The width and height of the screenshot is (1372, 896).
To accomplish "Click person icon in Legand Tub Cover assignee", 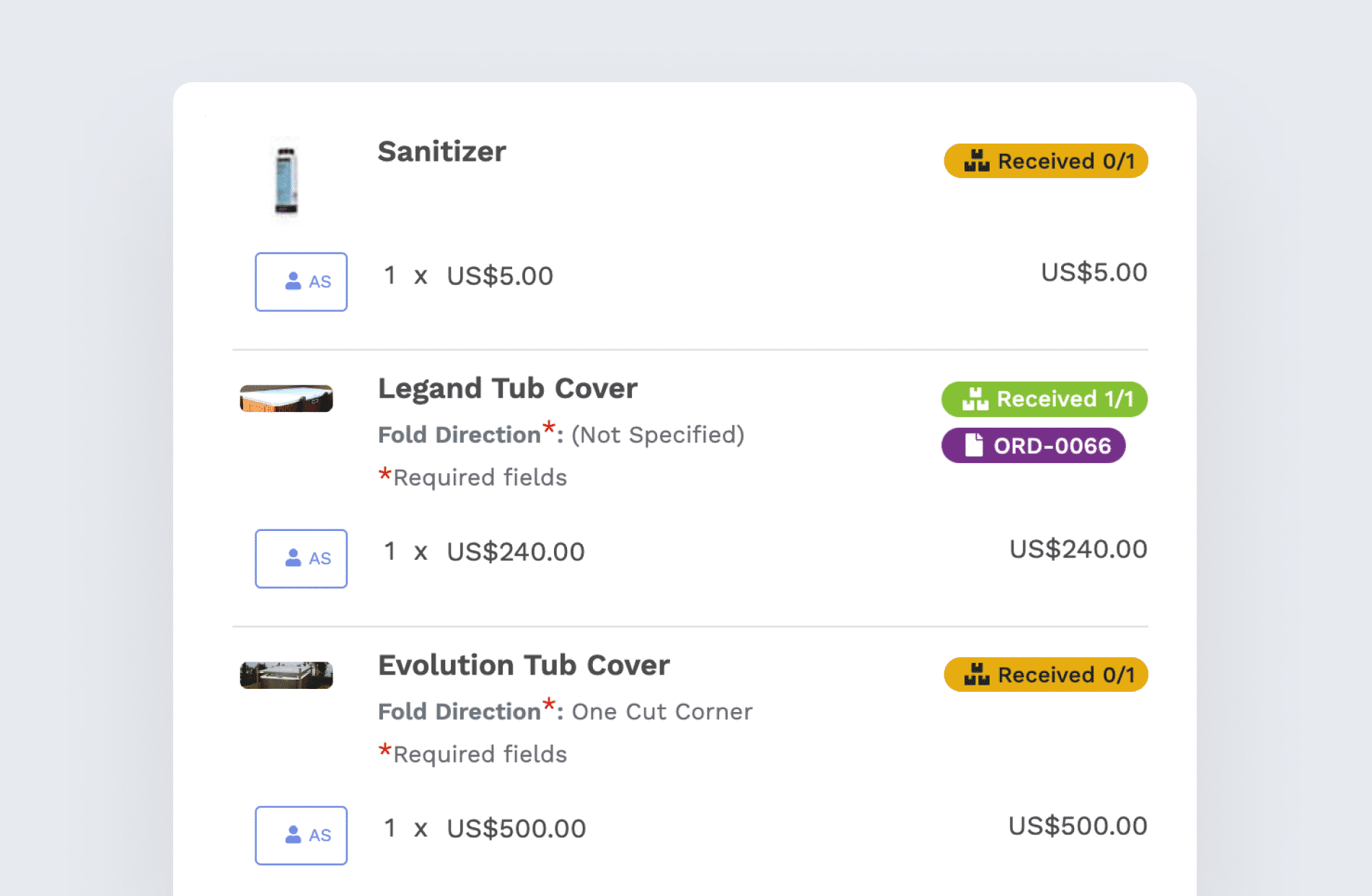I will [x=293, y=558].
